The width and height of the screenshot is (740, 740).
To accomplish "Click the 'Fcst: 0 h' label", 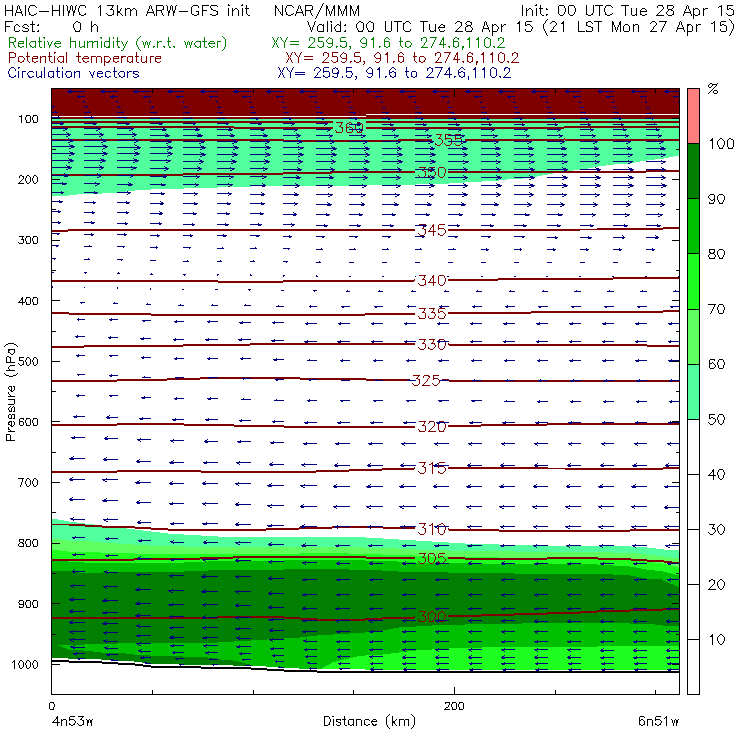I will pos(51,27).
